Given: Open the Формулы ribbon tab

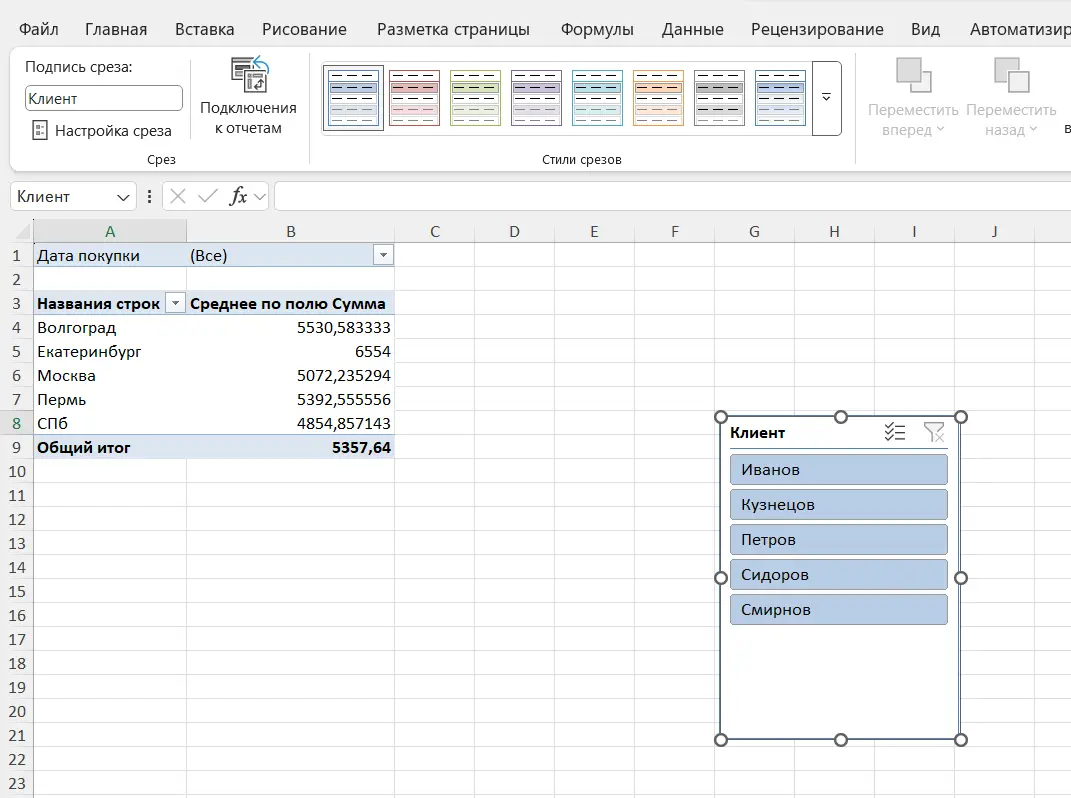Looking at the screenshot, I should (596, 29).
